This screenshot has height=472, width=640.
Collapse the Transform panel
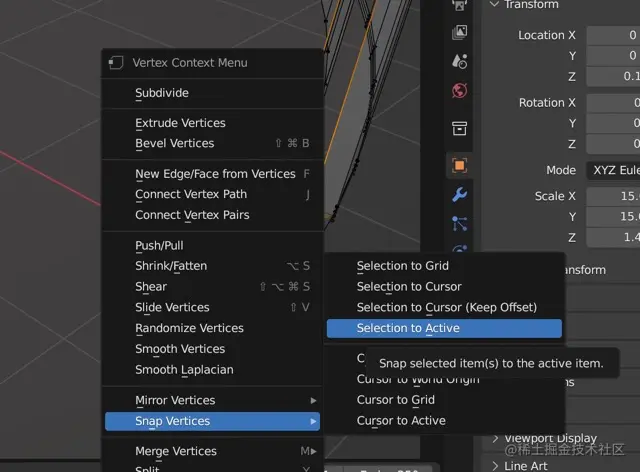(x=494, y=5)
